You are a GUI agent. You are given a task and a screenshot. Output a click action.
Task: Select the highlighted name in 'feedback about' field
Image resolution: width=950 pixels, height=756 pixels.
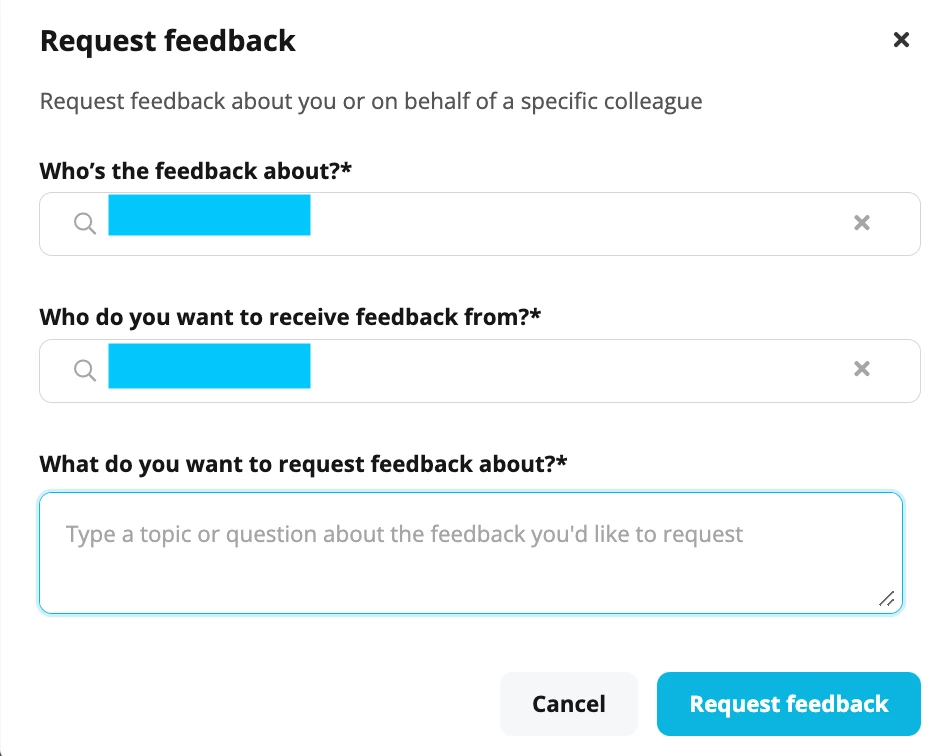(x=209, y=215)
